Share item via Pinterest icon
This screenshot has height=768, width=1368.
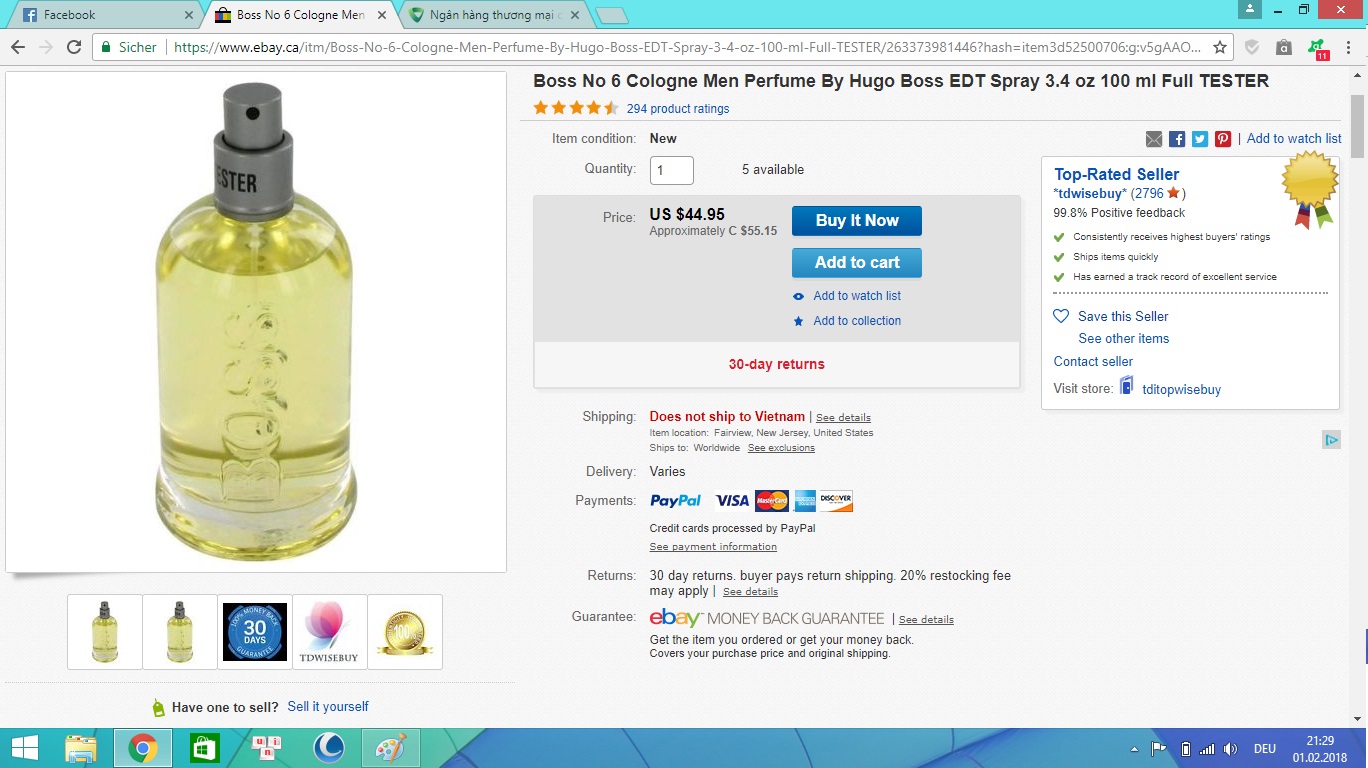point(1223,139)
